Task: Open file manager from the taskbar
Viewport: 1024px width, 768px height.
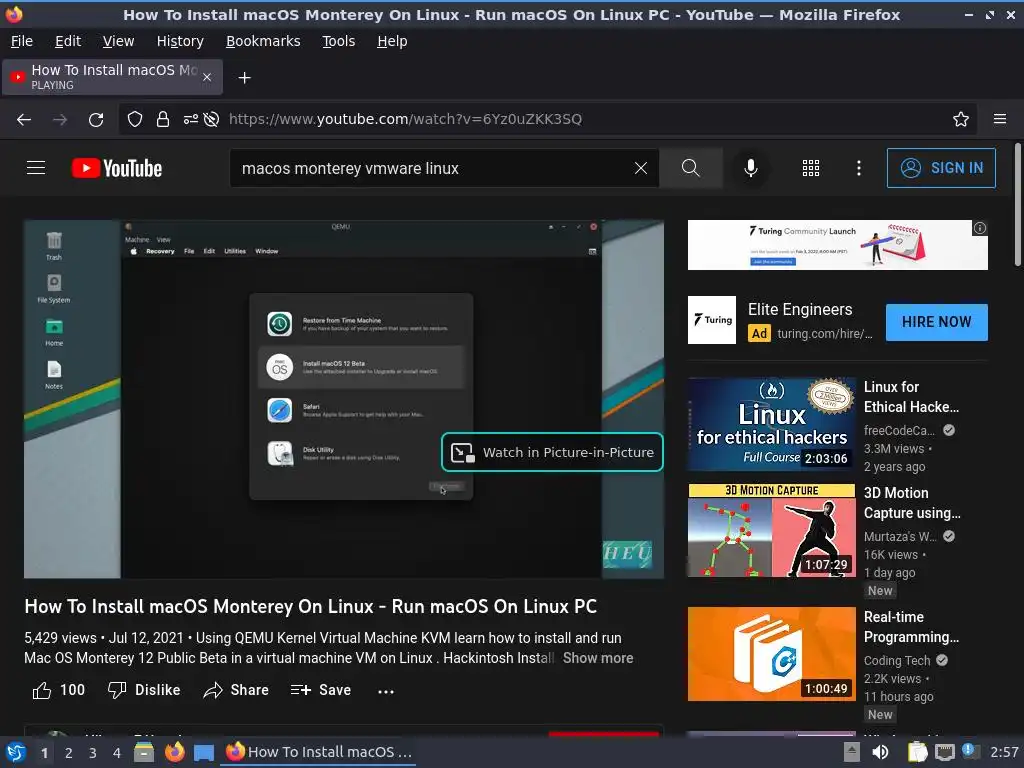Action: pyautogui.click(x=144, y=752)
